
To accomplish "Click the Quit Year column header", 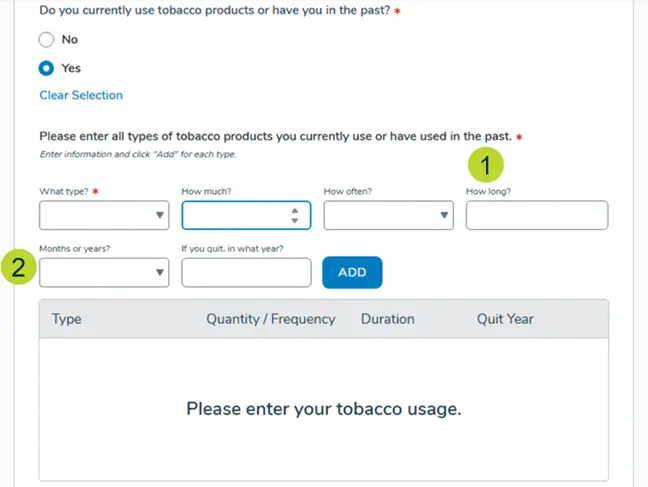I will coord(505,319).
